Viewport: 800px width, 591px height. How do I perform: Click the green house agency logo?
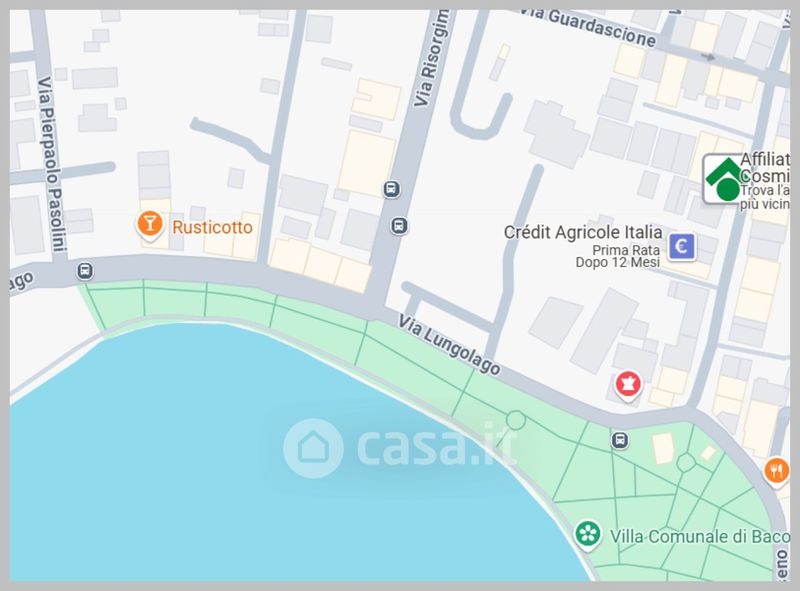point(723,179)
